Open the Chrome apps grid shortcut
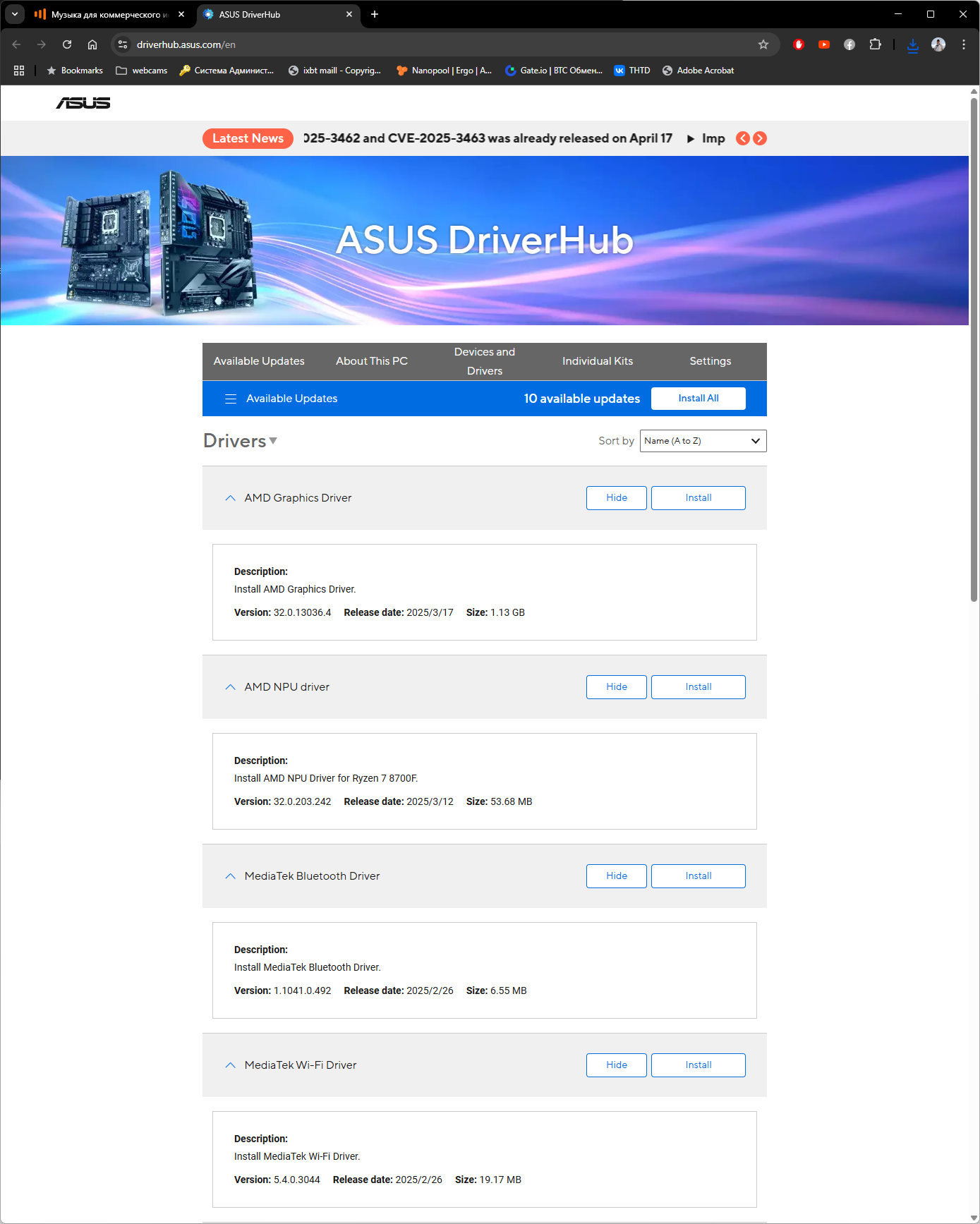The image size is (980, 1224). [19, 71]
